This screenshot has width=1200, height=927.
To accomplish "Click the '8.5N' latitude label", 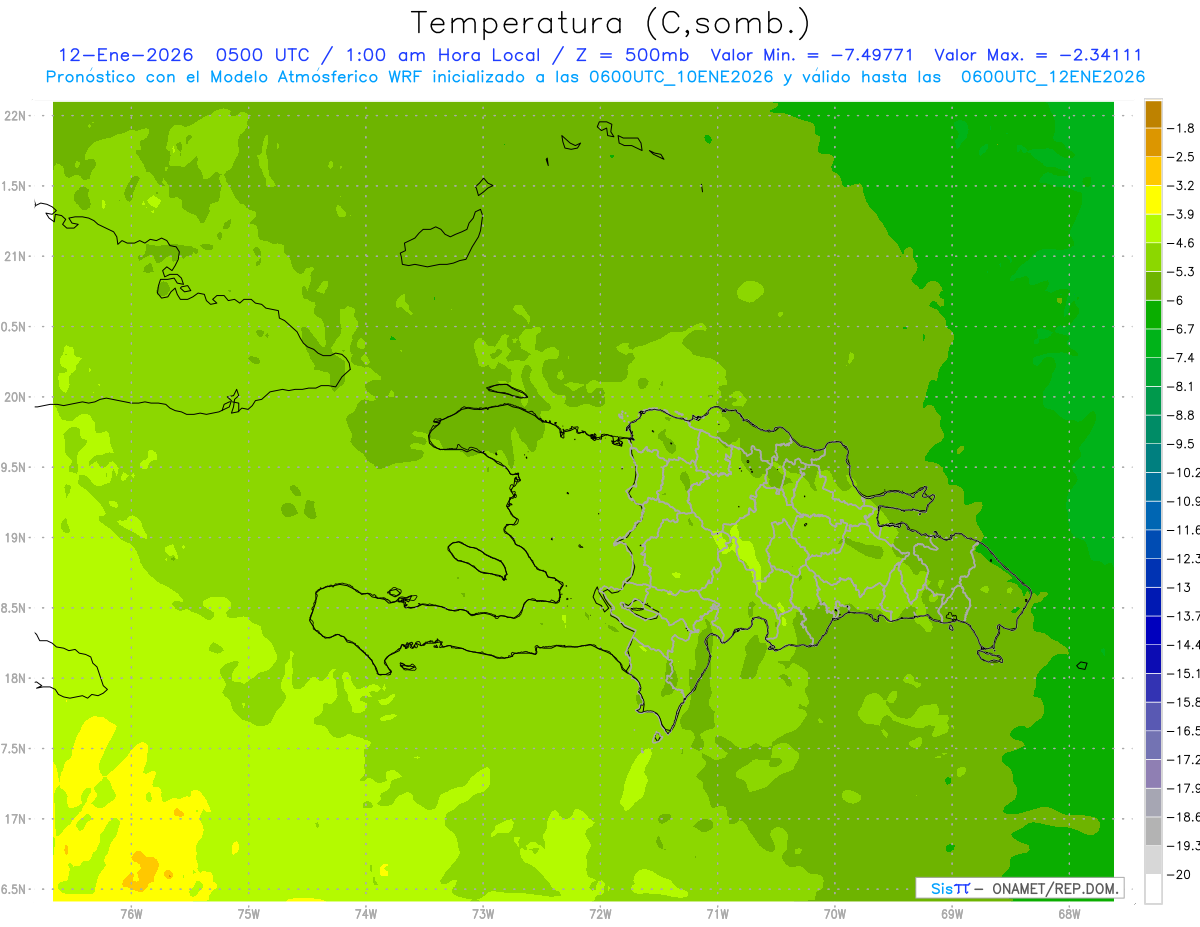I will click(x=15, y=608).
